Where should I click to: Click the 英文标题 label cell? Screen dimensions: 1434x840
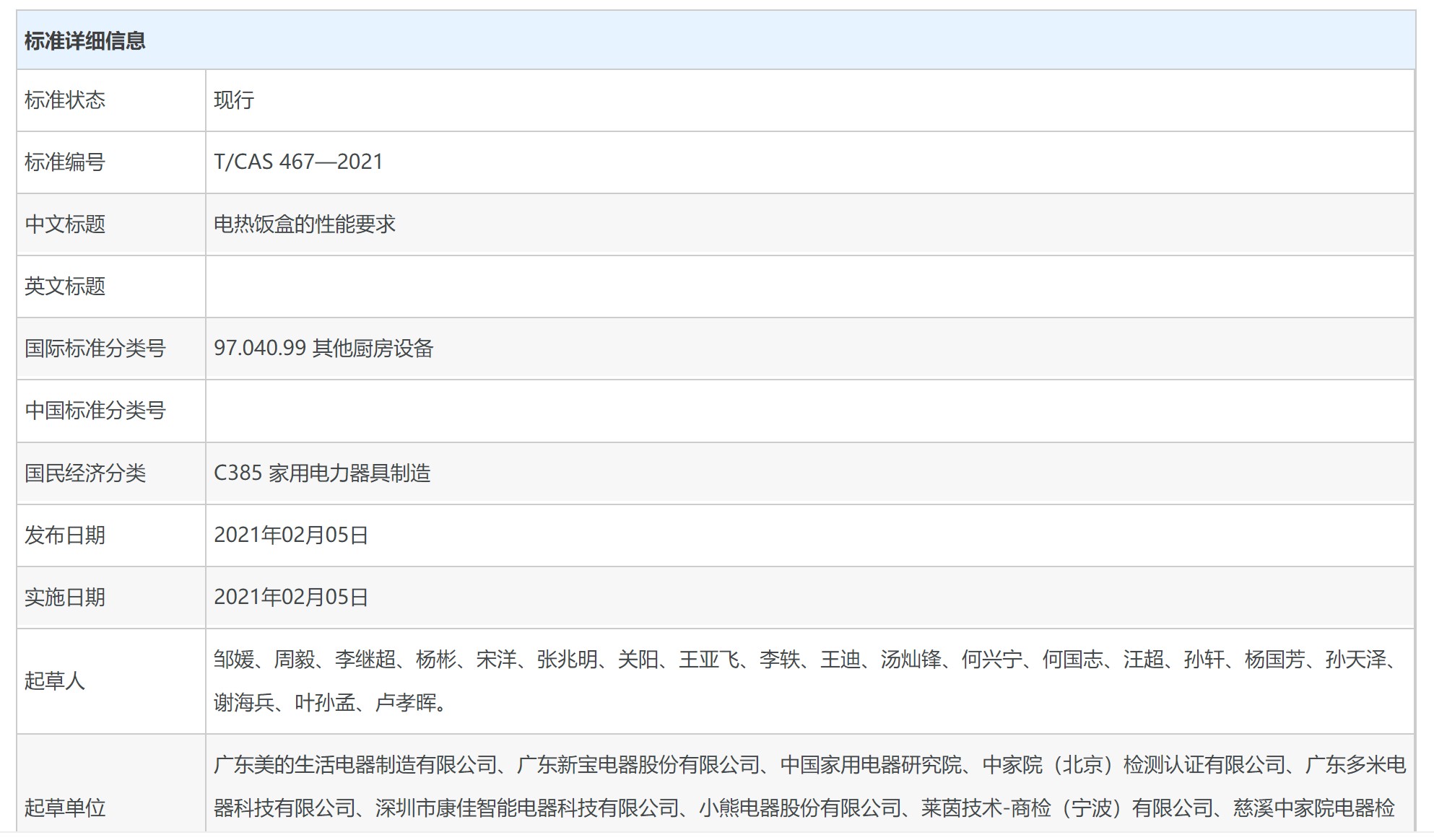pyautogui.click(x=65, y=286)
